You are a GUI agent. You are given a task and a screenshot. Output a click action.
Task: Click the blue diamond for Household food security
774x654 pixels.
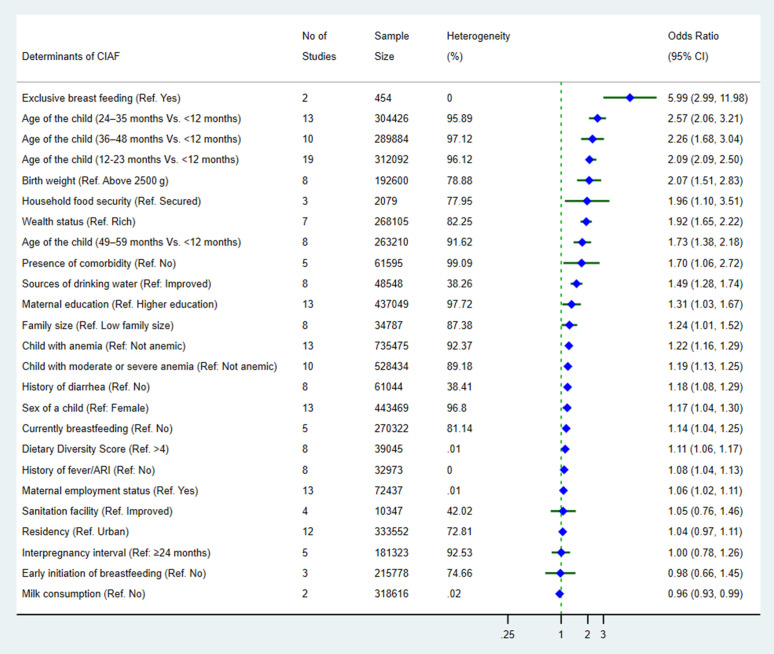click(x=587, y=201)
